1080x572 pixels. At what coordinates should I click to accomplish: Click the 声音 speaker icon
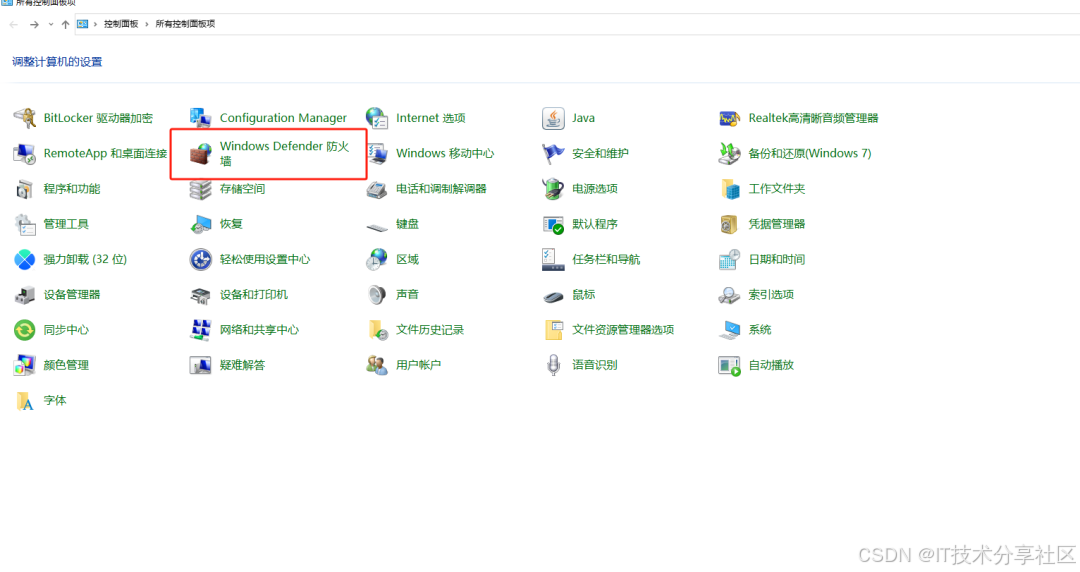377,295
